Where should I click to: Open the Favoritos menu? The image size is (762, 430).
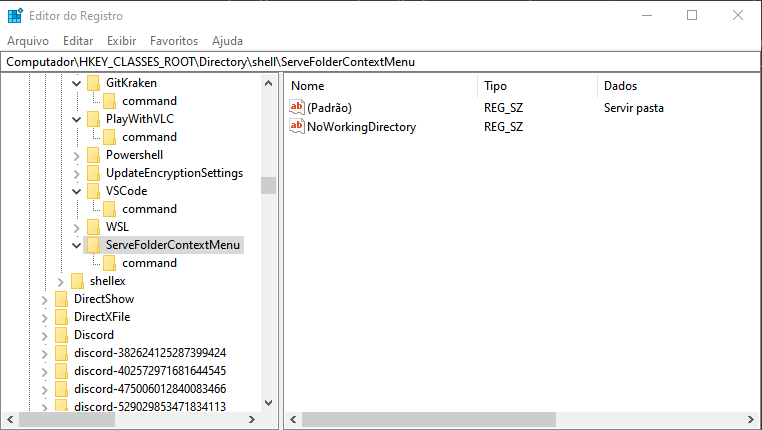(x=174, y=41)
